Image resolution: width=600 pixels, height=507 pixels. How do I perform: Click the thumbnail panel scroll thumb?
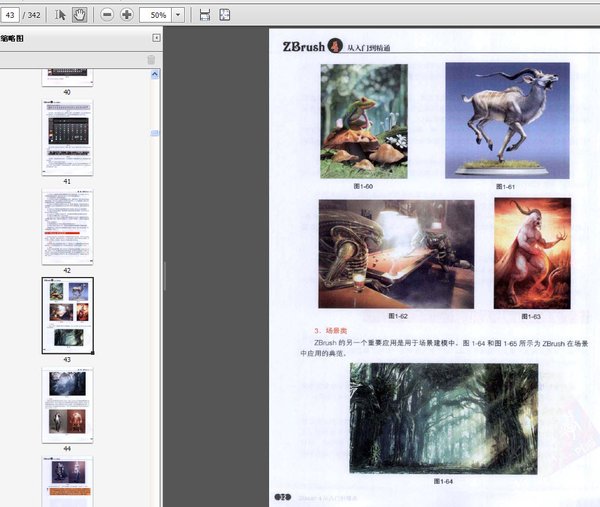point(155,133)
